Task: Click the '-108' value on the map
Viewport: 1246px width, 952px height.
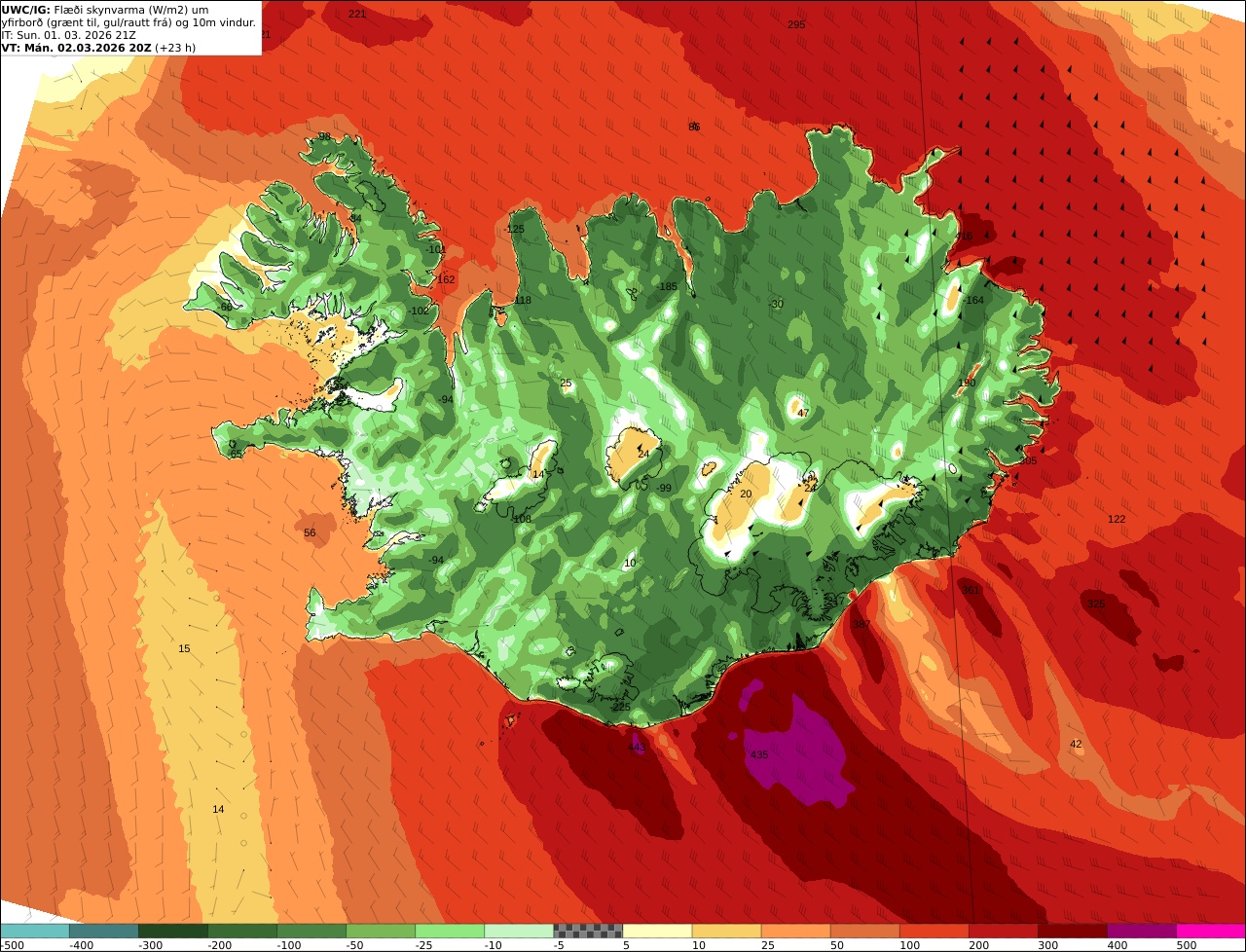Action: 522,519
